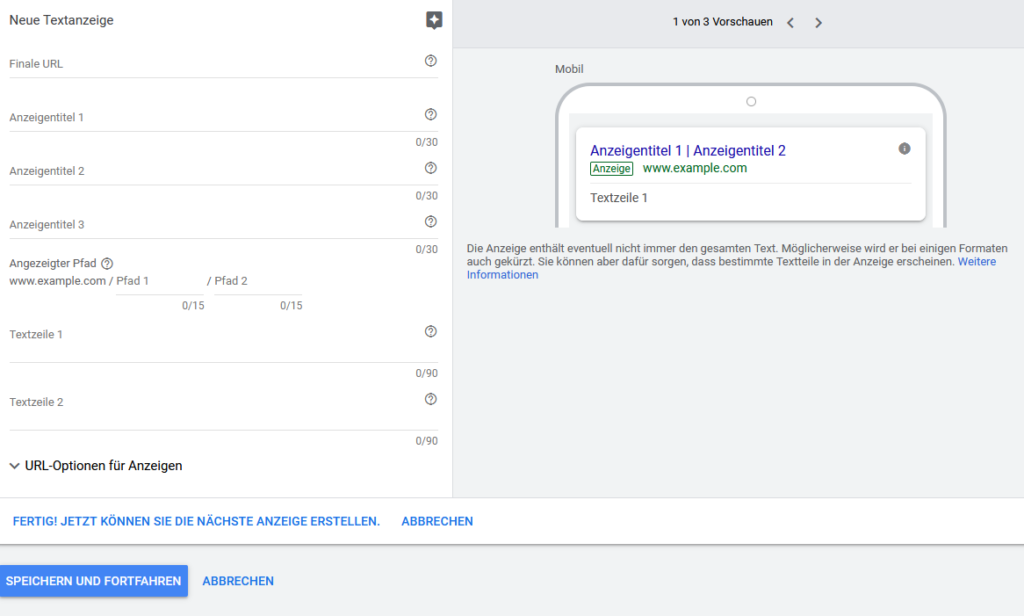Click help icon next to Anzeigentitel 2

point(431,169)
